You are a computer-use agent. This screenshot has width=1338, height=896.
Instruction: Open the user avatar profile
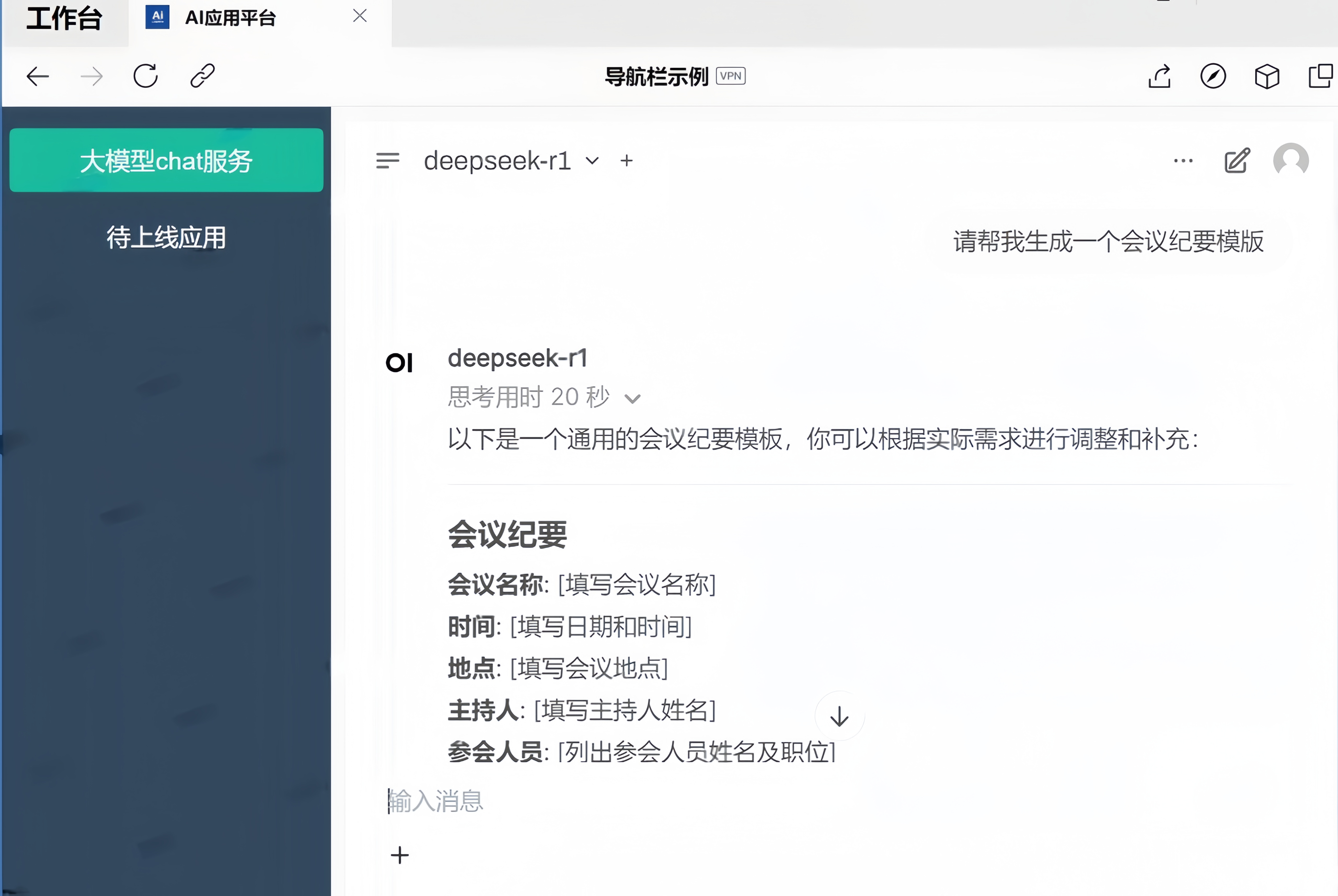1291,160
